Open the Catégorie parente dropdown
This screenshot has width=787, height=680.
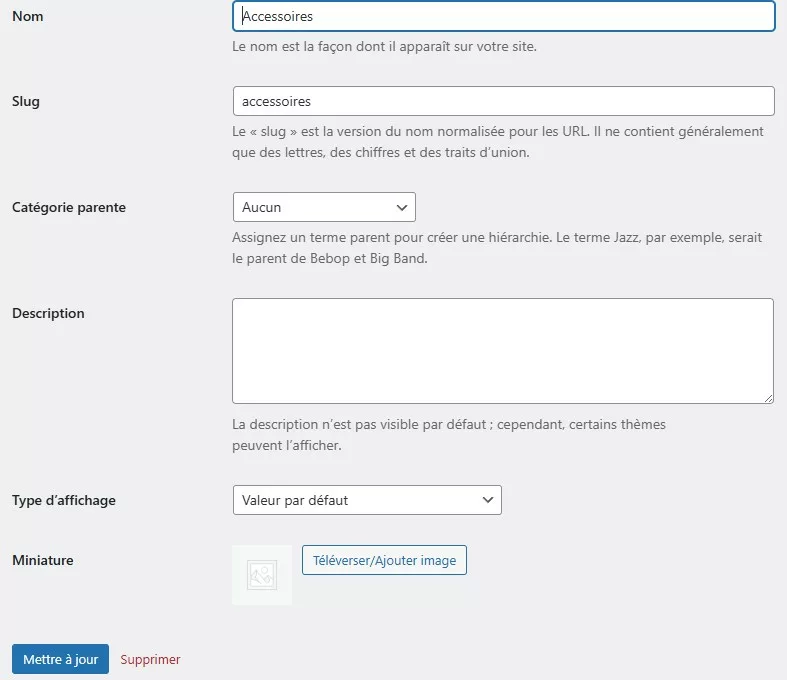(323, 207)
